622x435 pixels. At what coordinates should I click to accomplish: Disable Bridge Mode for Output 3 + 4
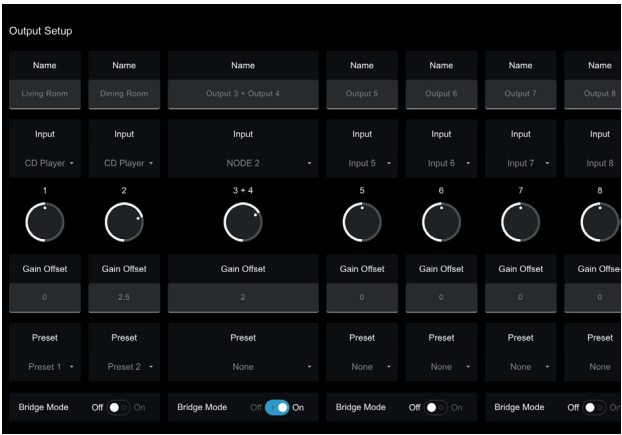(275, 408)
